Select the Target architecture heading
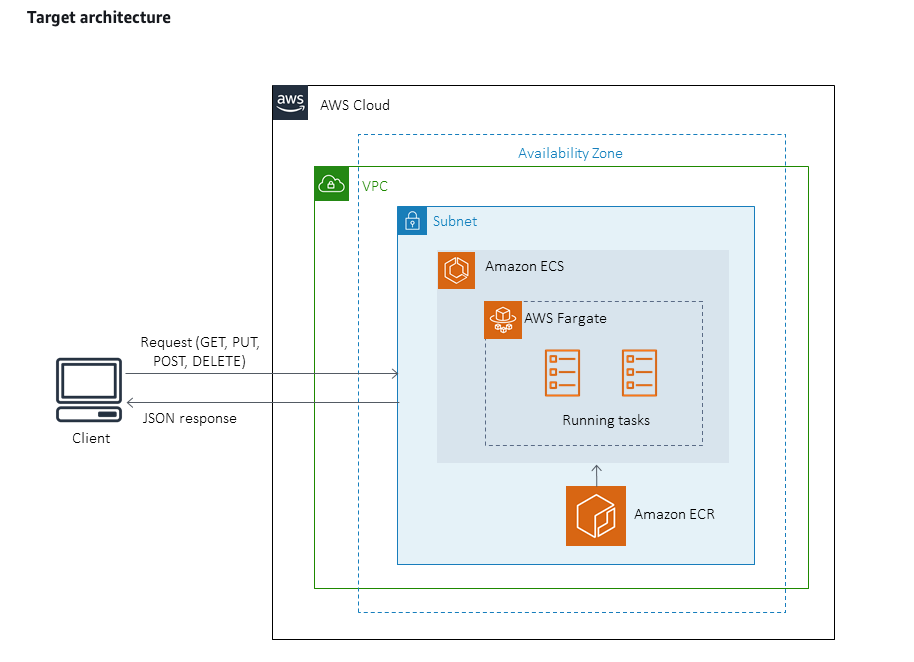This screenshot has width=914, height=662. coord(97,17)
